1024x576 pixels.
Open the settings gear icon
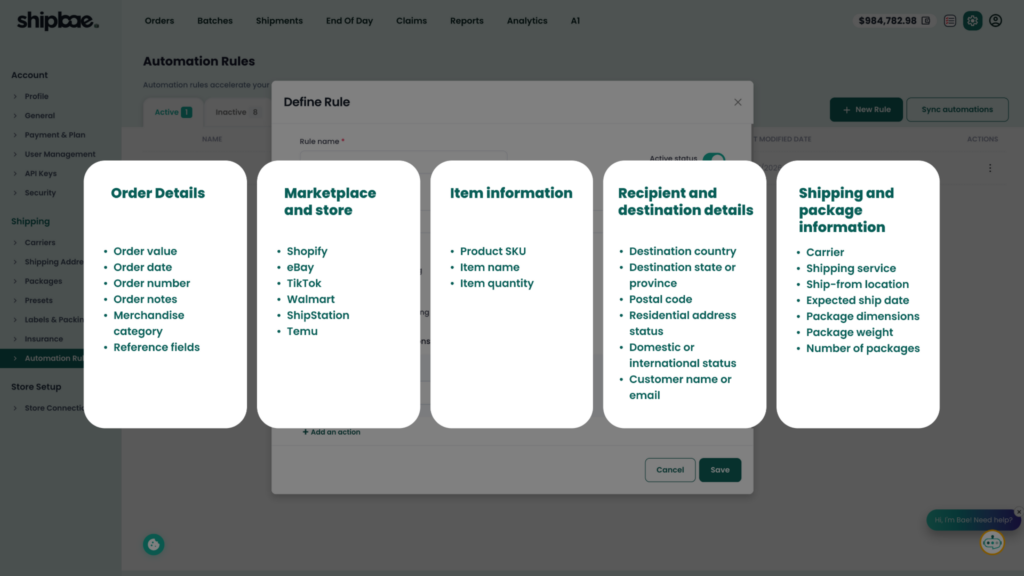pos(972,21)
